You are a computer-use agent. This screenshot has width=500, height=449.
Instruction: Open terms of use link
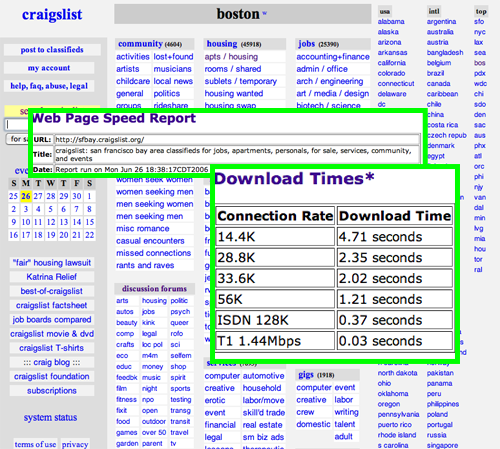[35, 444]
